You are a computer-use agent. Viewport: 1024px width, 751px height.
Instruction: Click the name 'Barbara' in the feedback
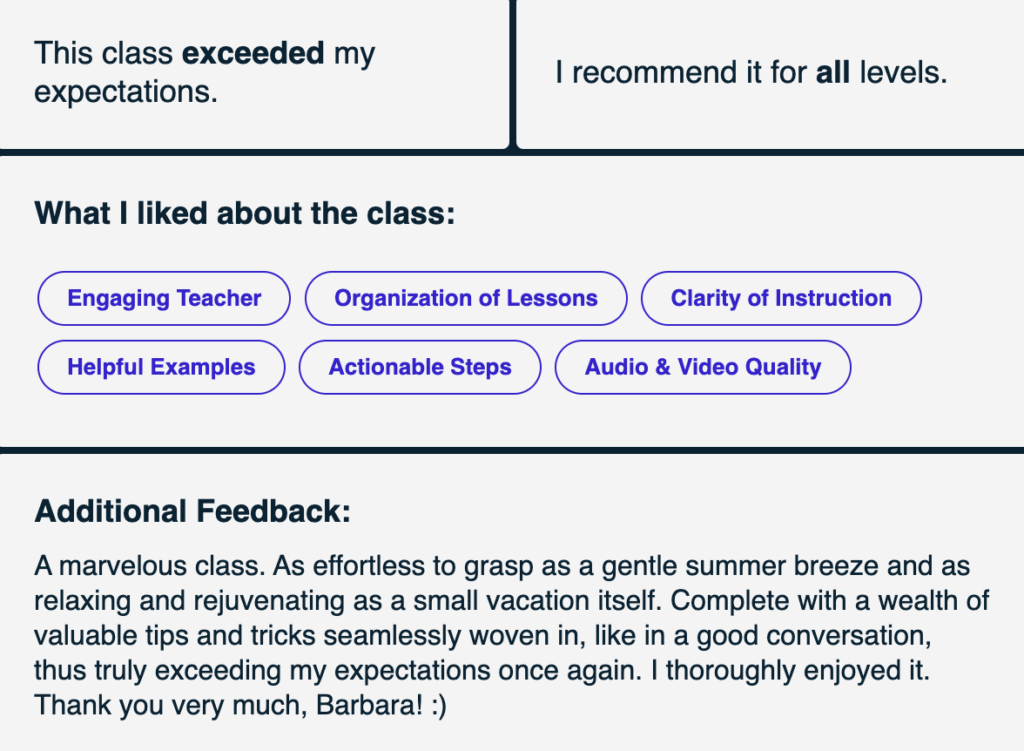point(370,705)
